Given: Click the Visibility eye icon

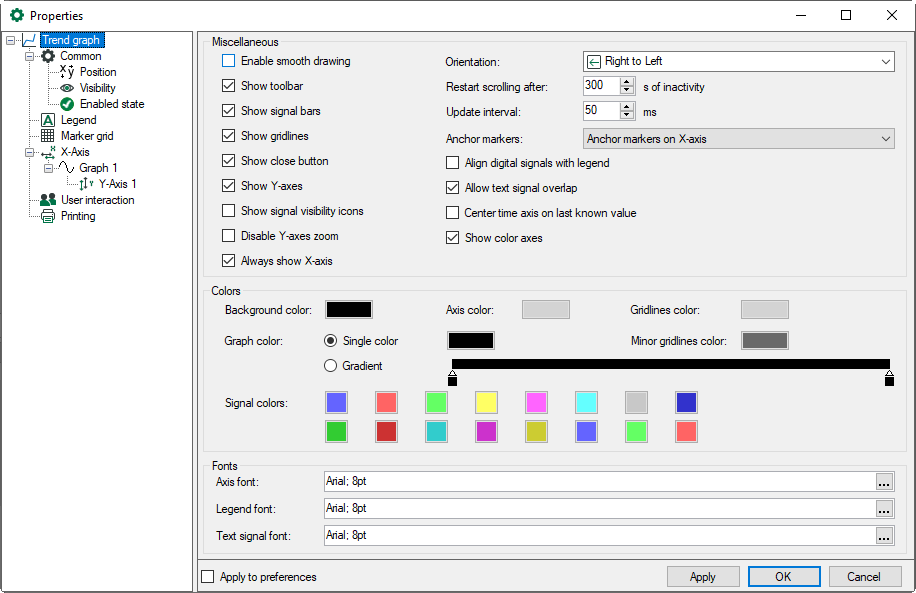Looking at the screenshot, I should 67,88.
